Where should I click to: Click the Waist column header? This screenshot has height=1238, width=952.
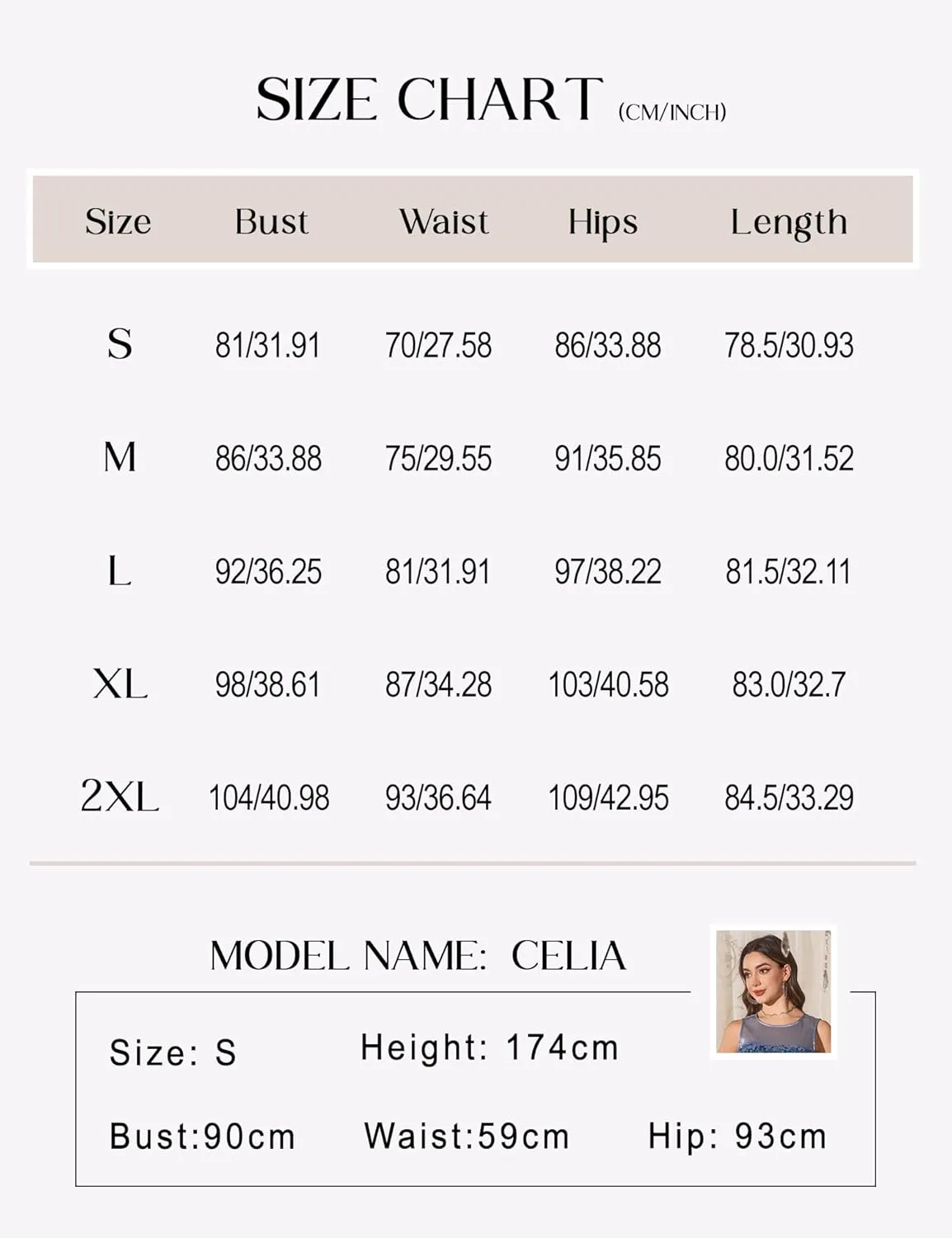(x=444, y=221)
